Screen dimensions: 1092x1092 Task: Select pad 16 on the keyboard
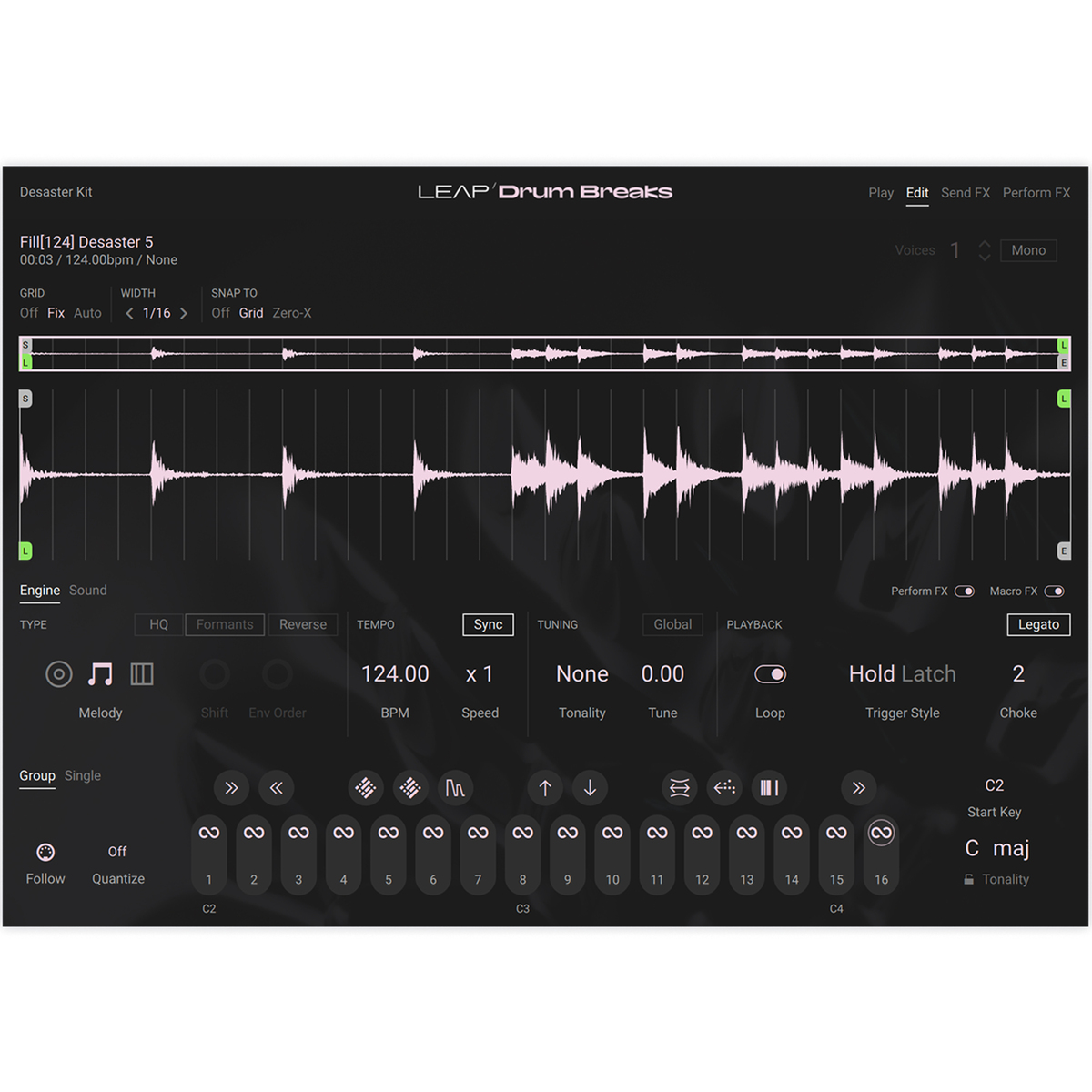pos(881,854)
